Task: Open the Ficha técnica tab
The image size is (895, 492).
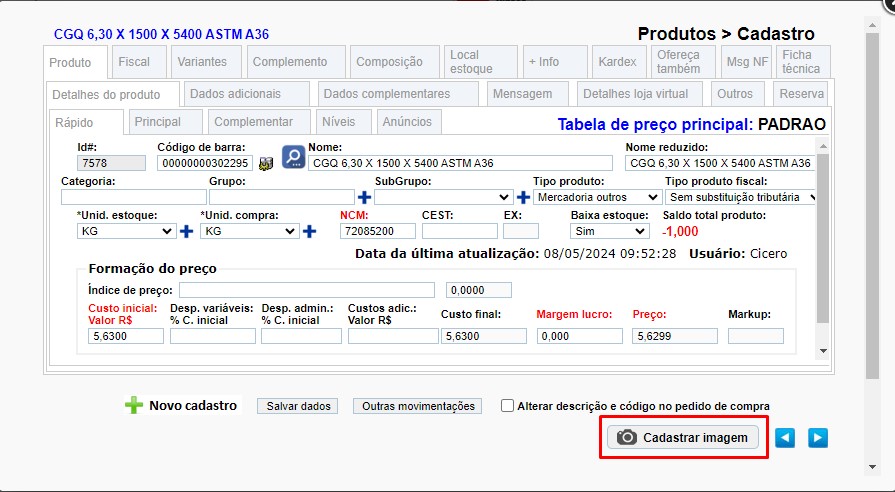Action: (801, 62)
